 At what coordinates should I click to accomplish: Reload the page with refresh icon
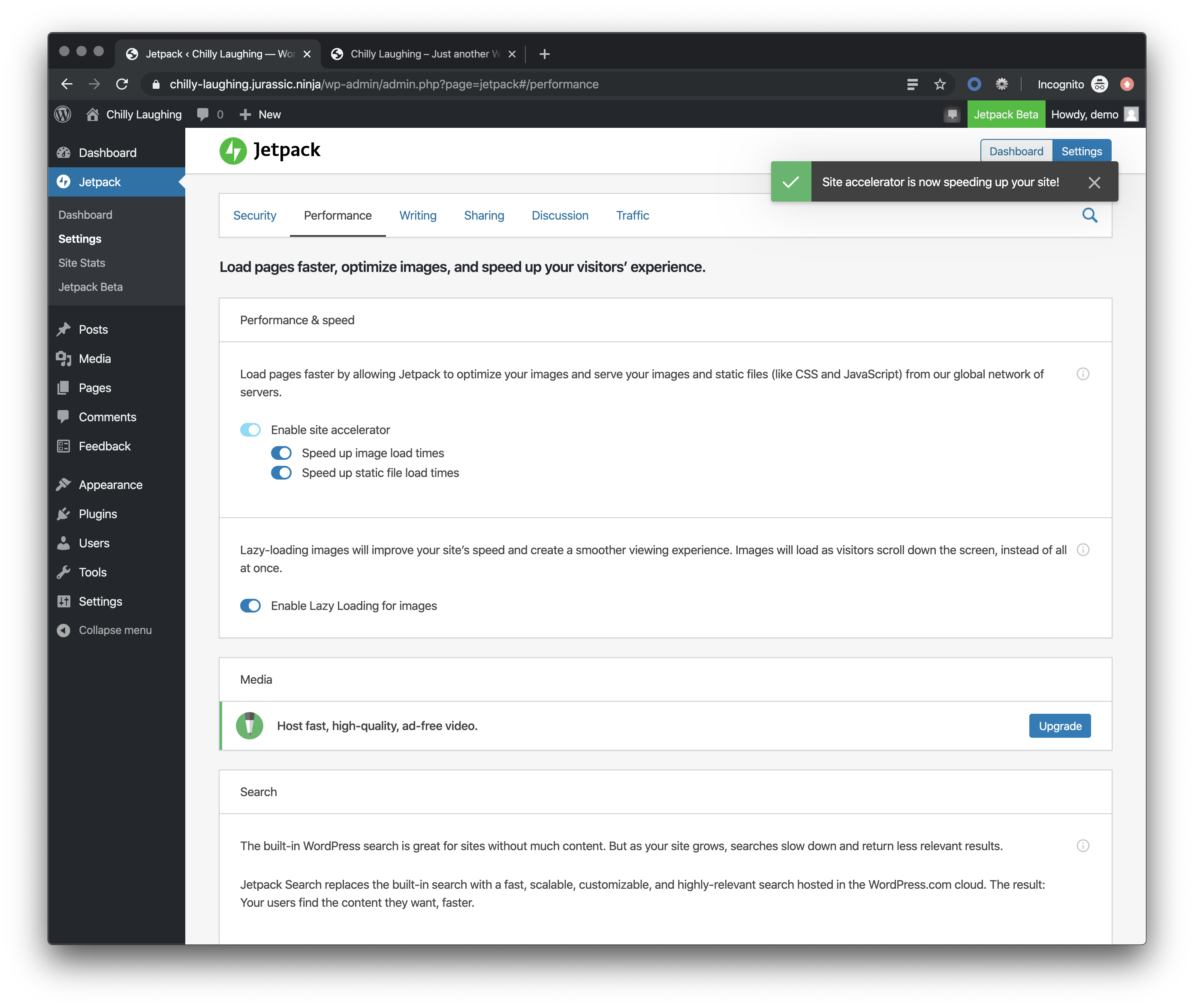point(122,85)
